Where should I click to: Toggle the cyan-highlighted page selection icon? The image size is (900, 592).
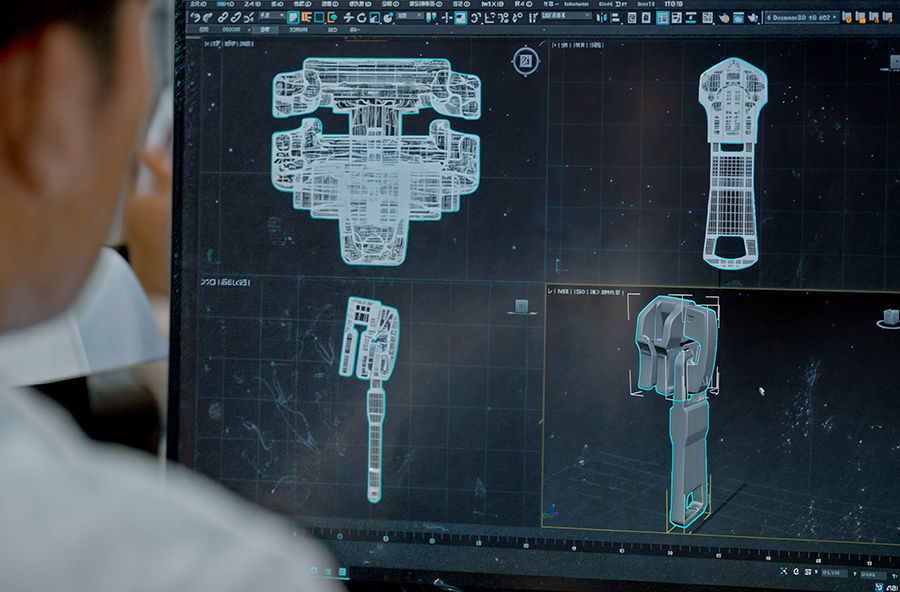click(x=293, y=17)
